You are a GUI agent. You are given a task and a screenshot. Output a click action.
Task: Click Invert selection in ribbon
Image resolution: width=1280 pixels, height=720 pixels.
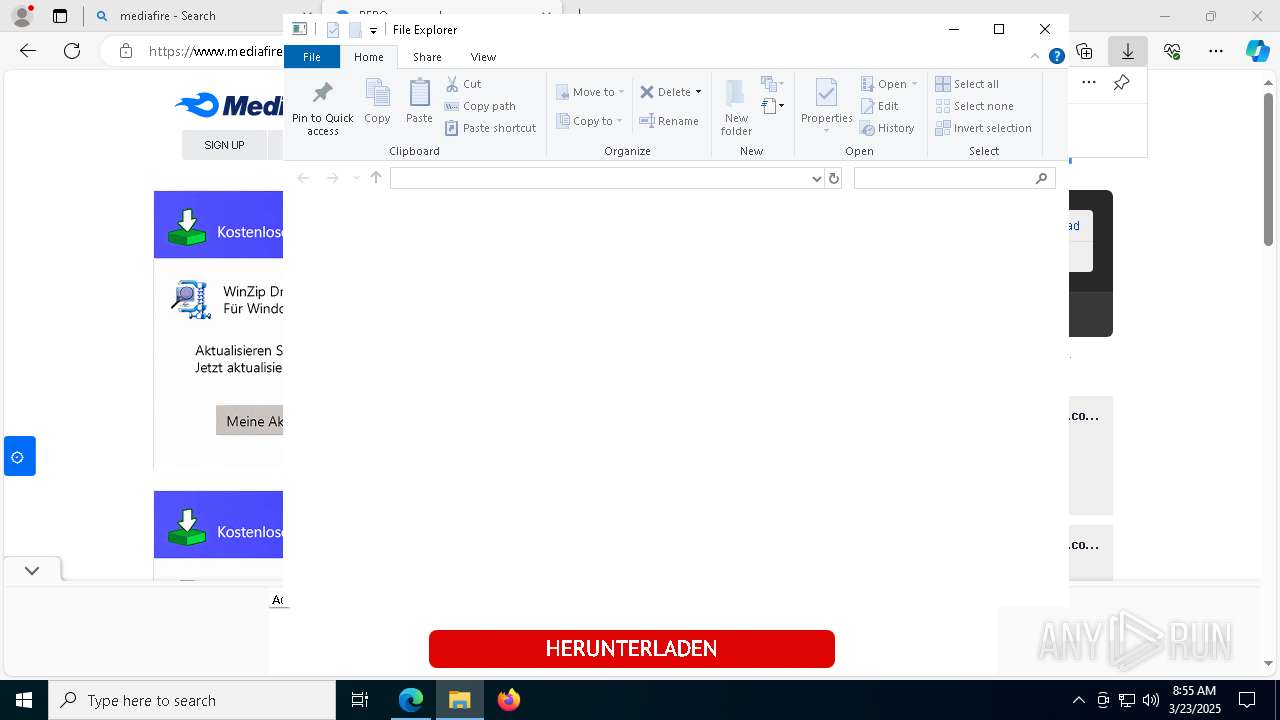[x=984, y=128]
